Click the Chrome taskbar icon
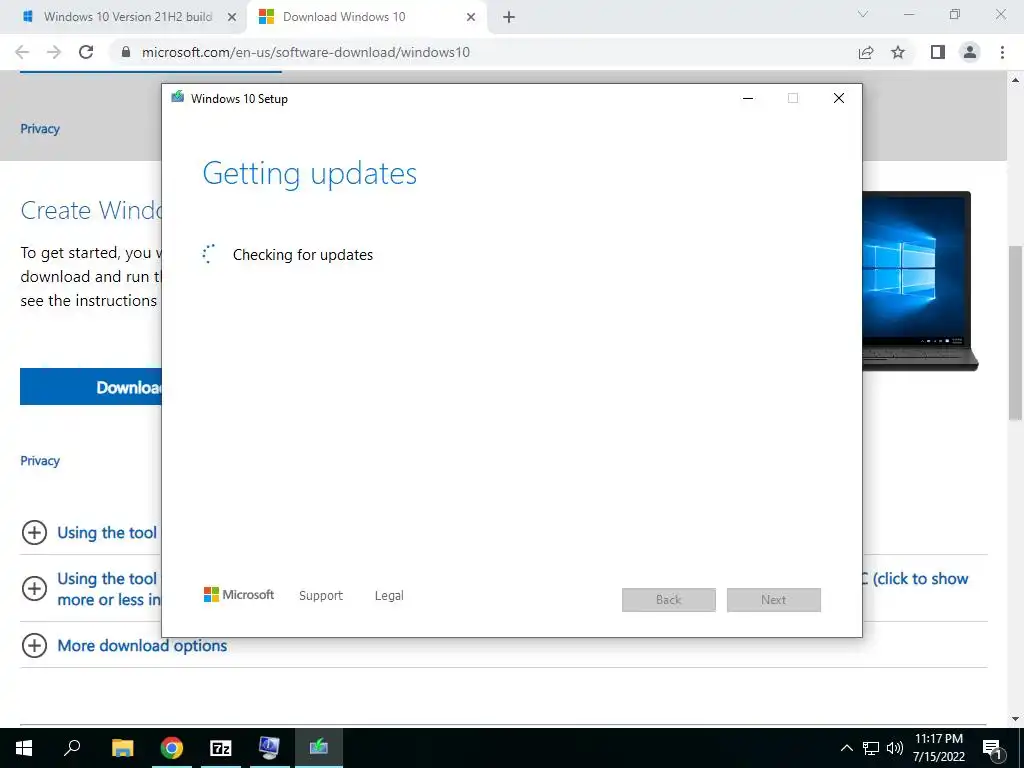This screenshot has height=768, width=1024. 172,748
